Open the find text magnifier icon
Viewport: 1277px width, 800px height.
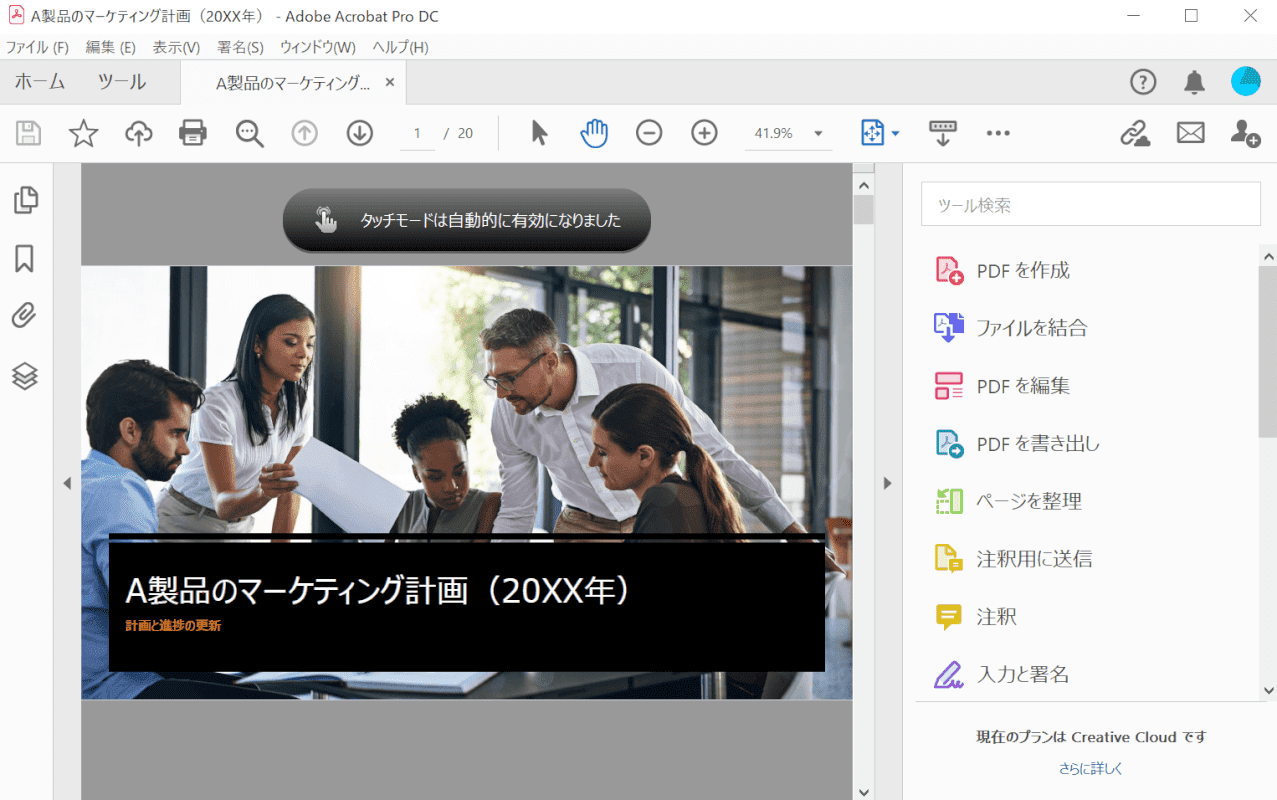(249, 133)
